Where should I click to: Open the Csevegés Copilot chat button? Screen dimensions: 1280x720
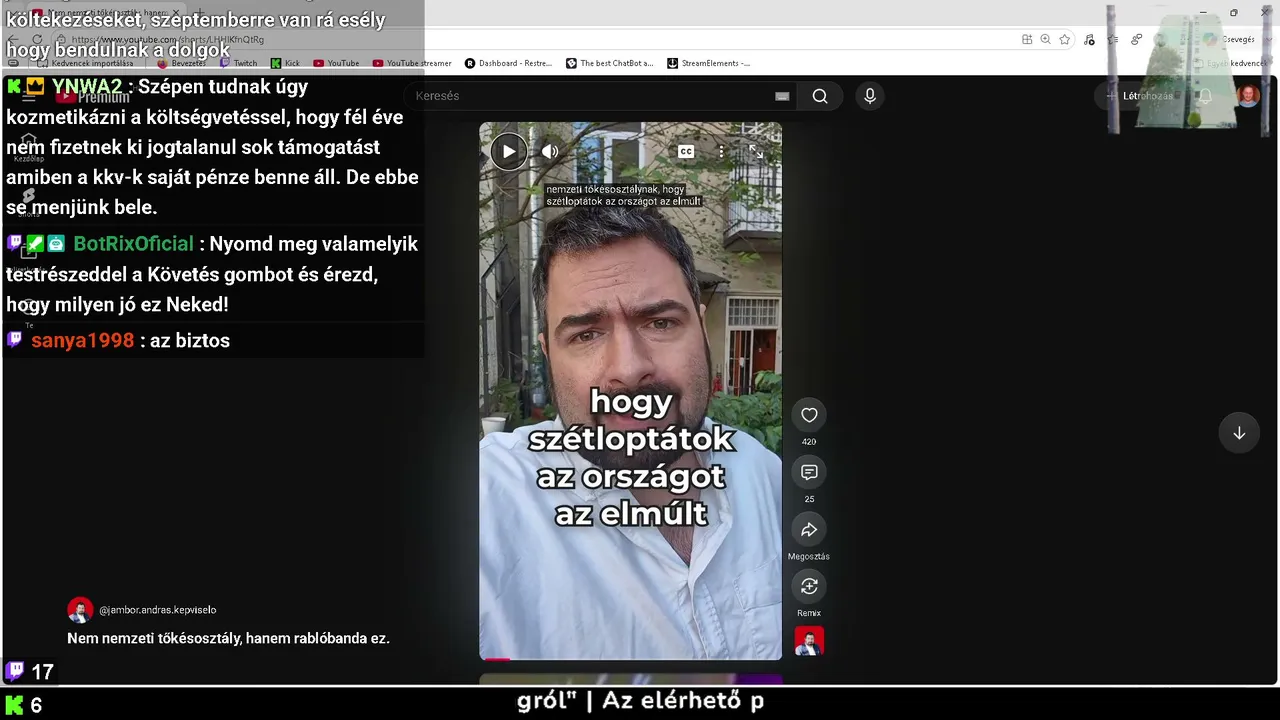coord(1230,40)
